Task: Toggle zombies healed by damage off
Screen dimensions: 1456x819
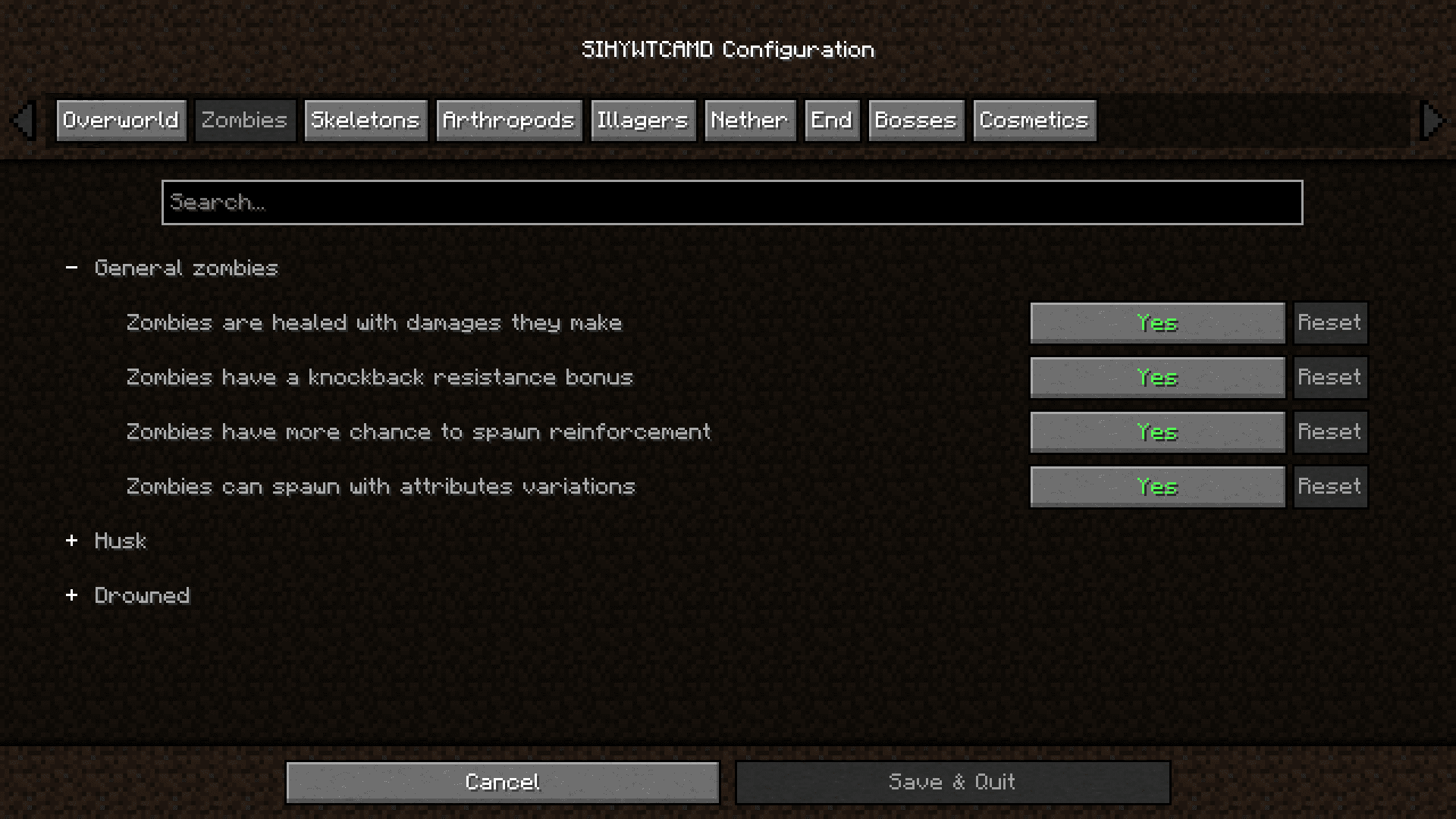Action: (1157, 322)
